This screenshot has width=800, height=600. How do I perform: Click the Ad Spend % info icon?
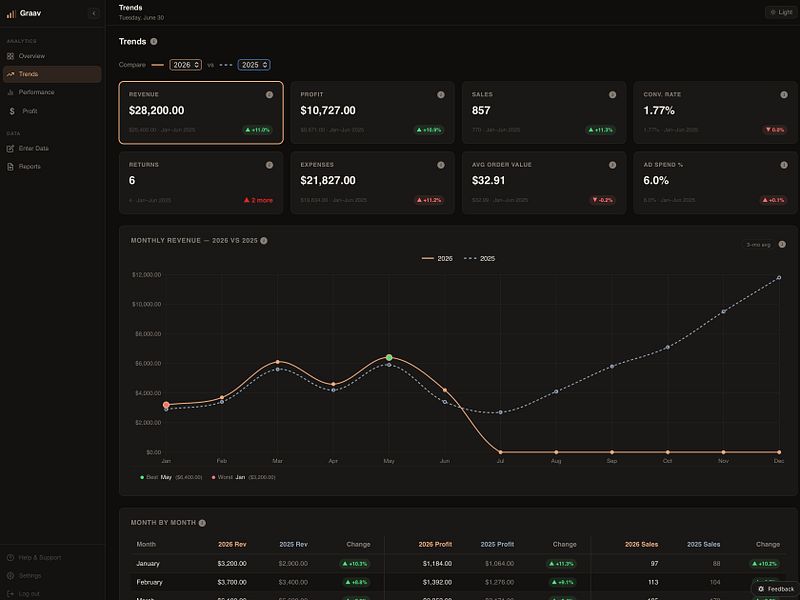pyautogui.click(x=784, y=165)
